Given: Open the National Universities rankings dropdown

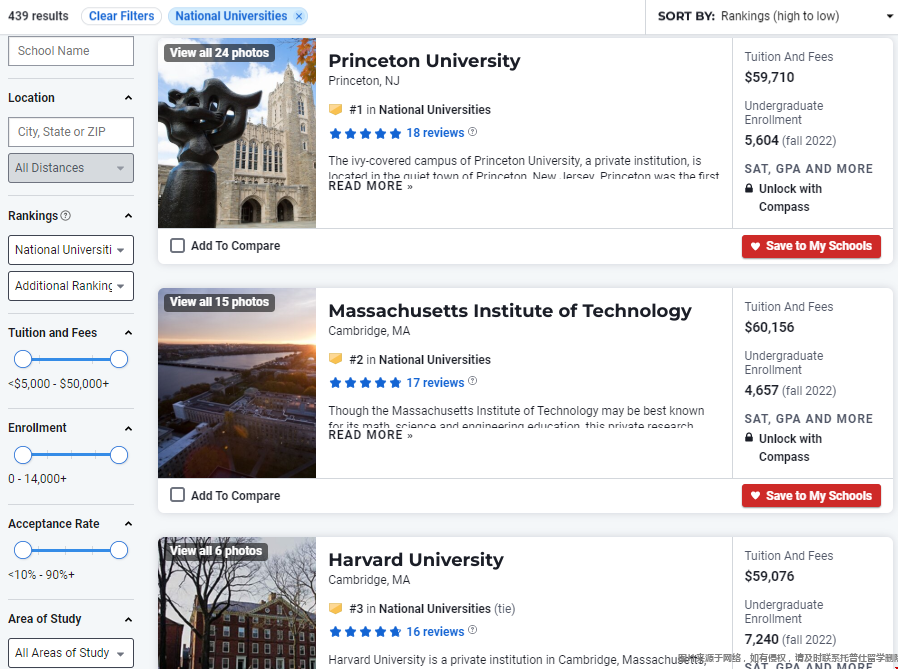Looking at the screenshot, I should 71,250.
